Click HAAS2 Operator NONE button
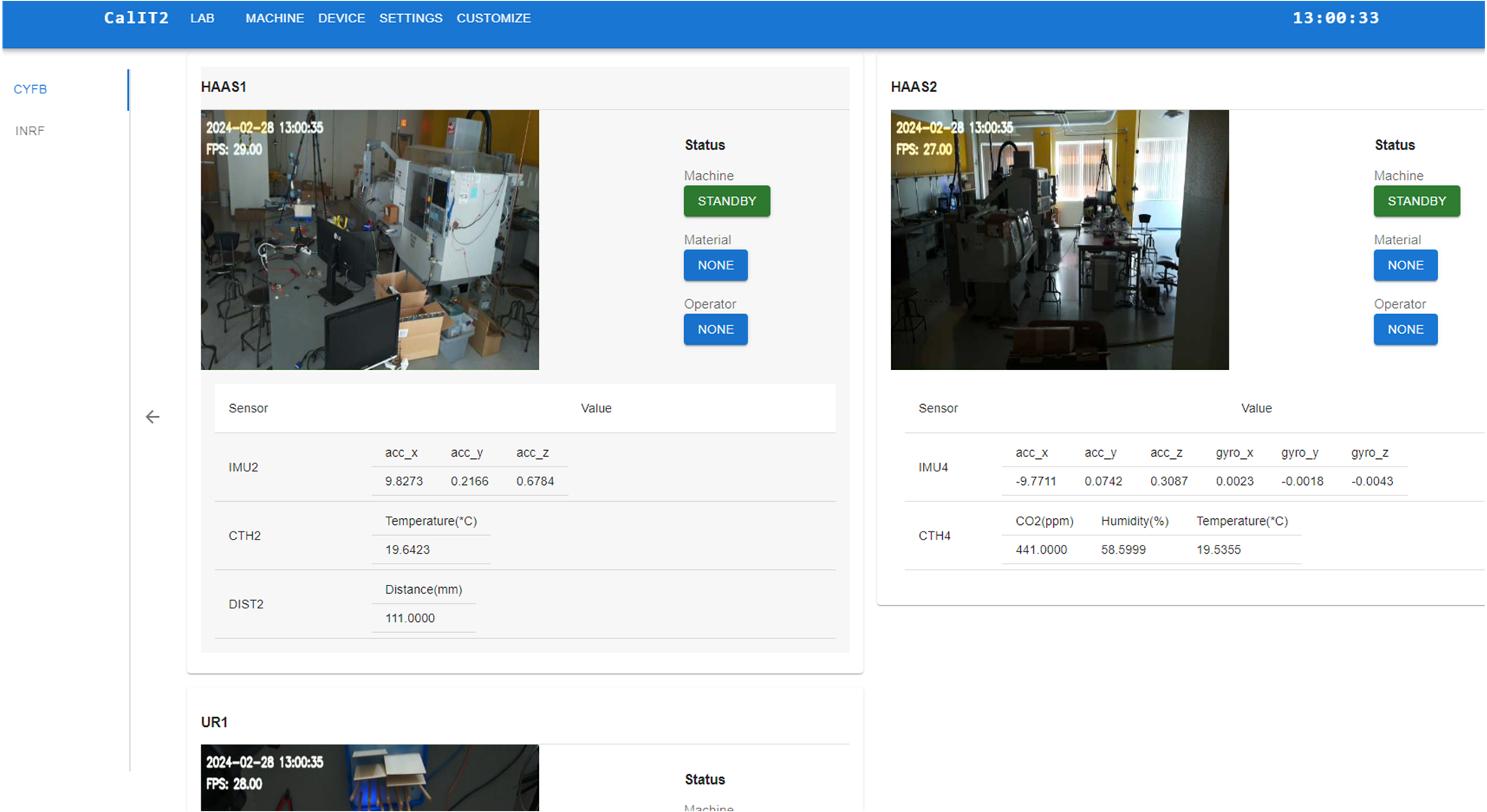Screen dimensions: 1487x812 pyautogui.click(x=1406, y=329)
